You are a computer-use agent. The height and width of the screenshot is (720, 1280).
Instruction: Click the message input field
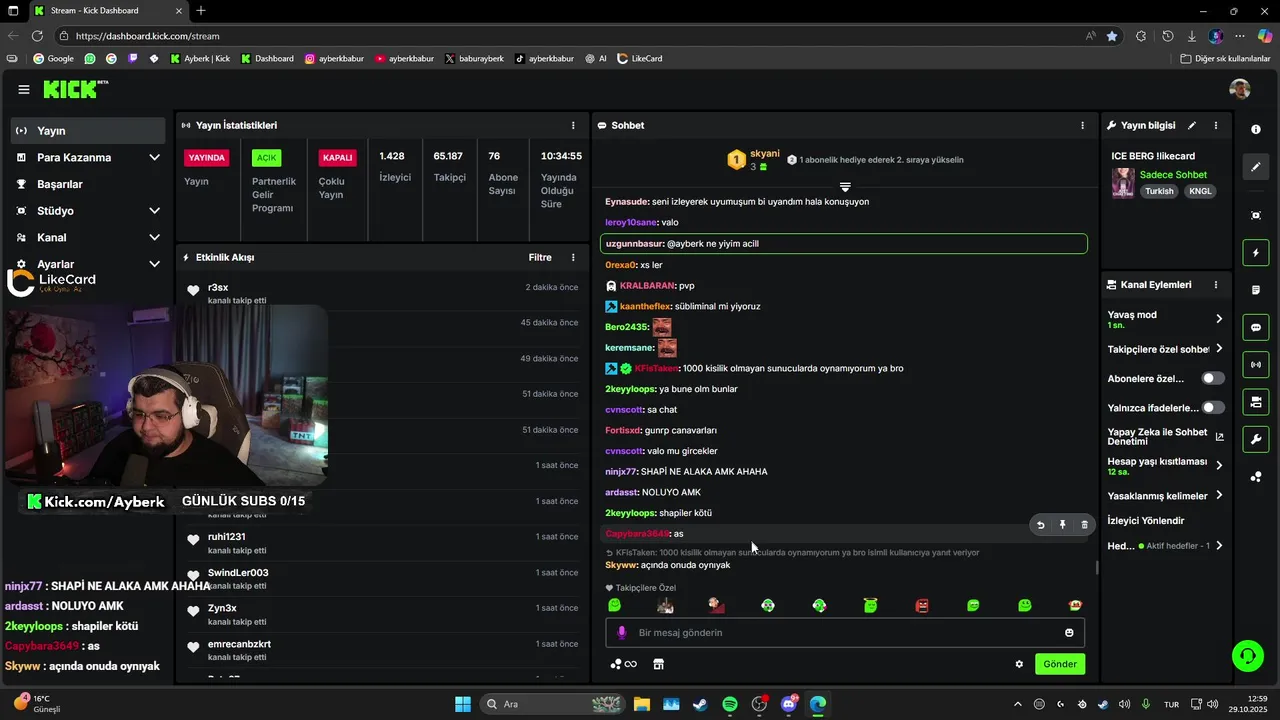(x=845, y=633)
